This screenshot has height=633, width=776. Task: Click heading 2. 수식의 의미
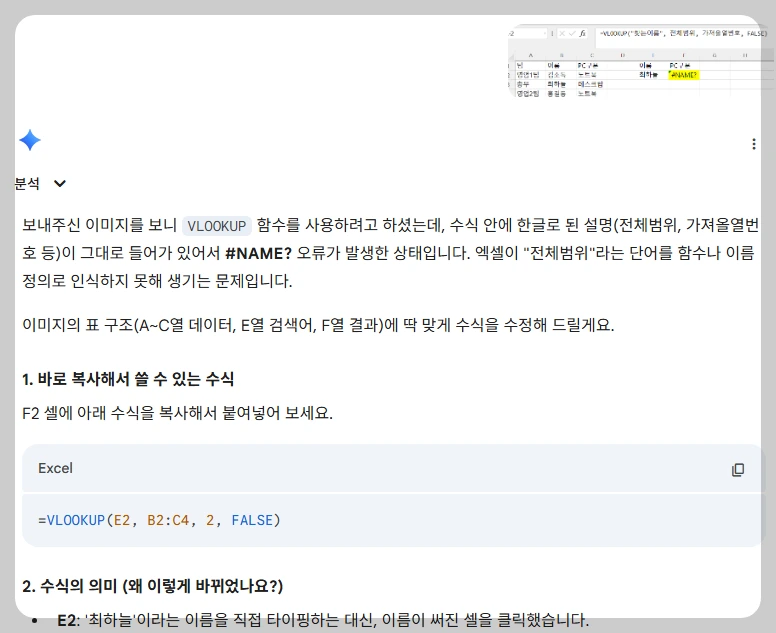(152, 586)
